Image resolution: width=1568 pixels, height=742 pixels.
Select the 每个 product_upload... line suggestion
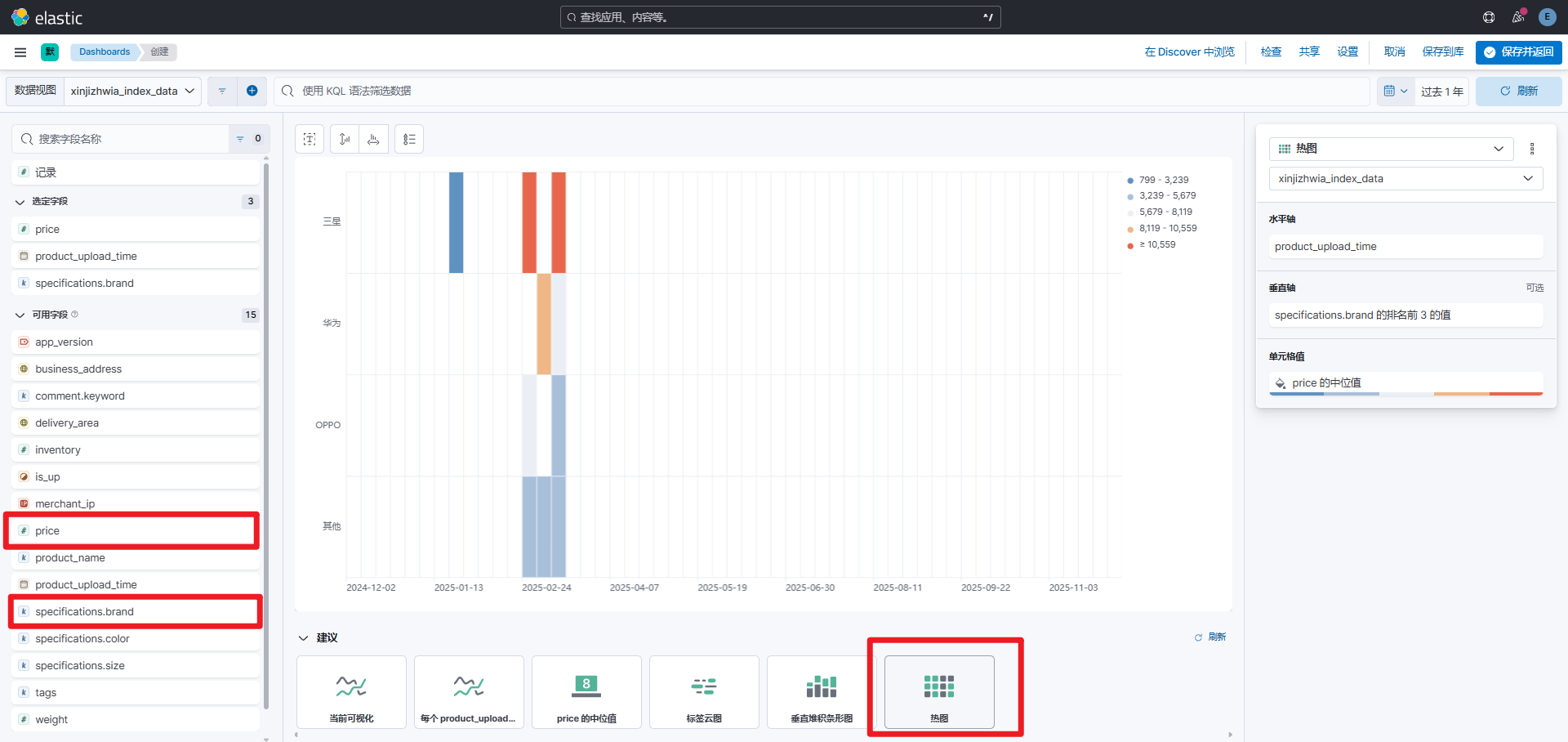coord(469,691)
